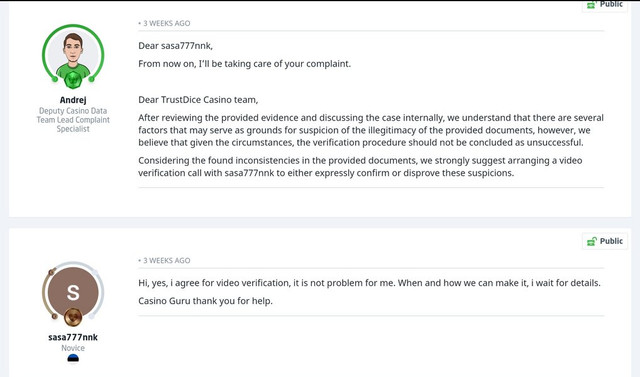Click the 3 WEEKS AGO timestamp on Andrej's post
This screenshot has width=640, height=377.
pos(164,23)
